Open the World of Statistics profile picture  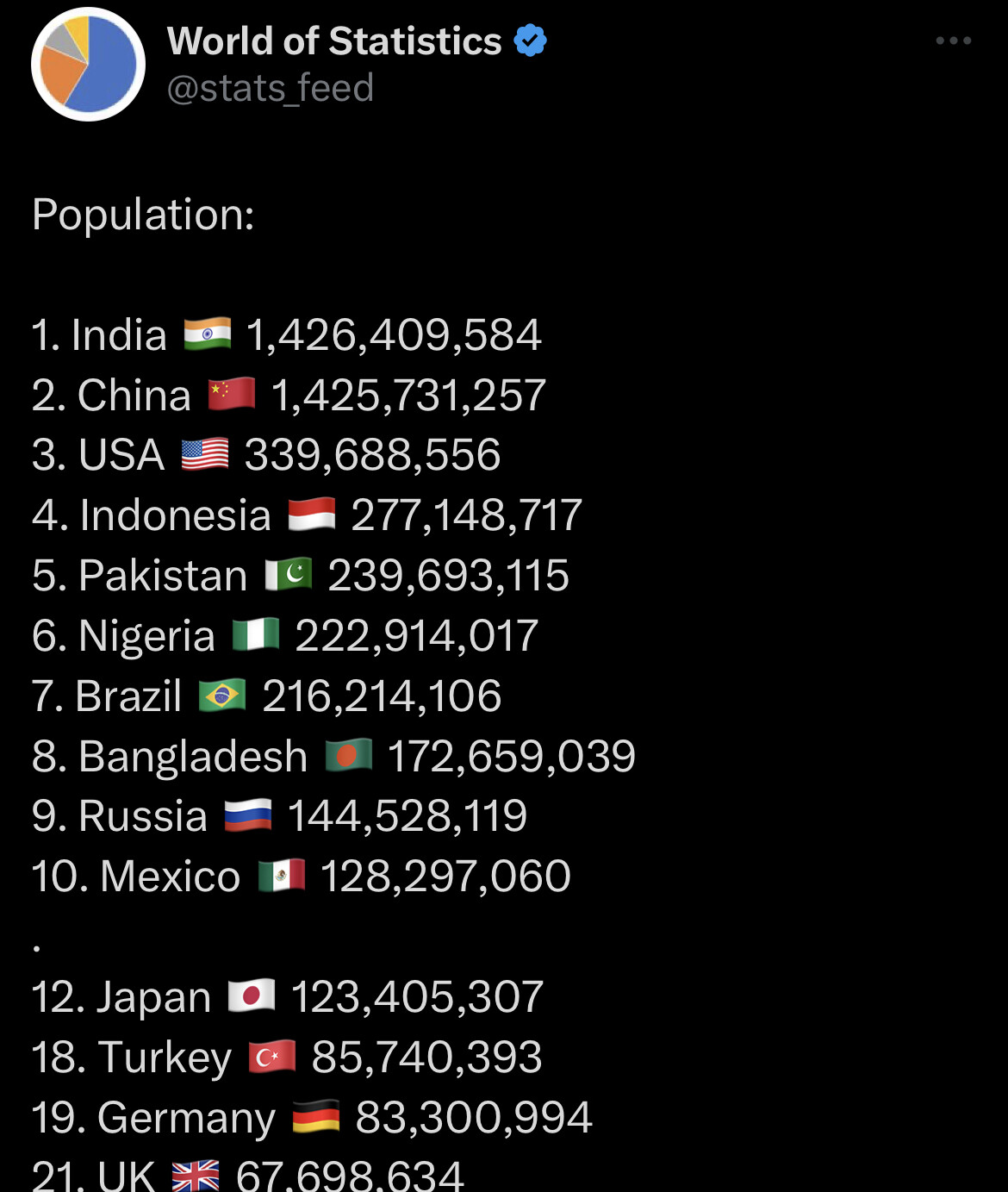88,65
